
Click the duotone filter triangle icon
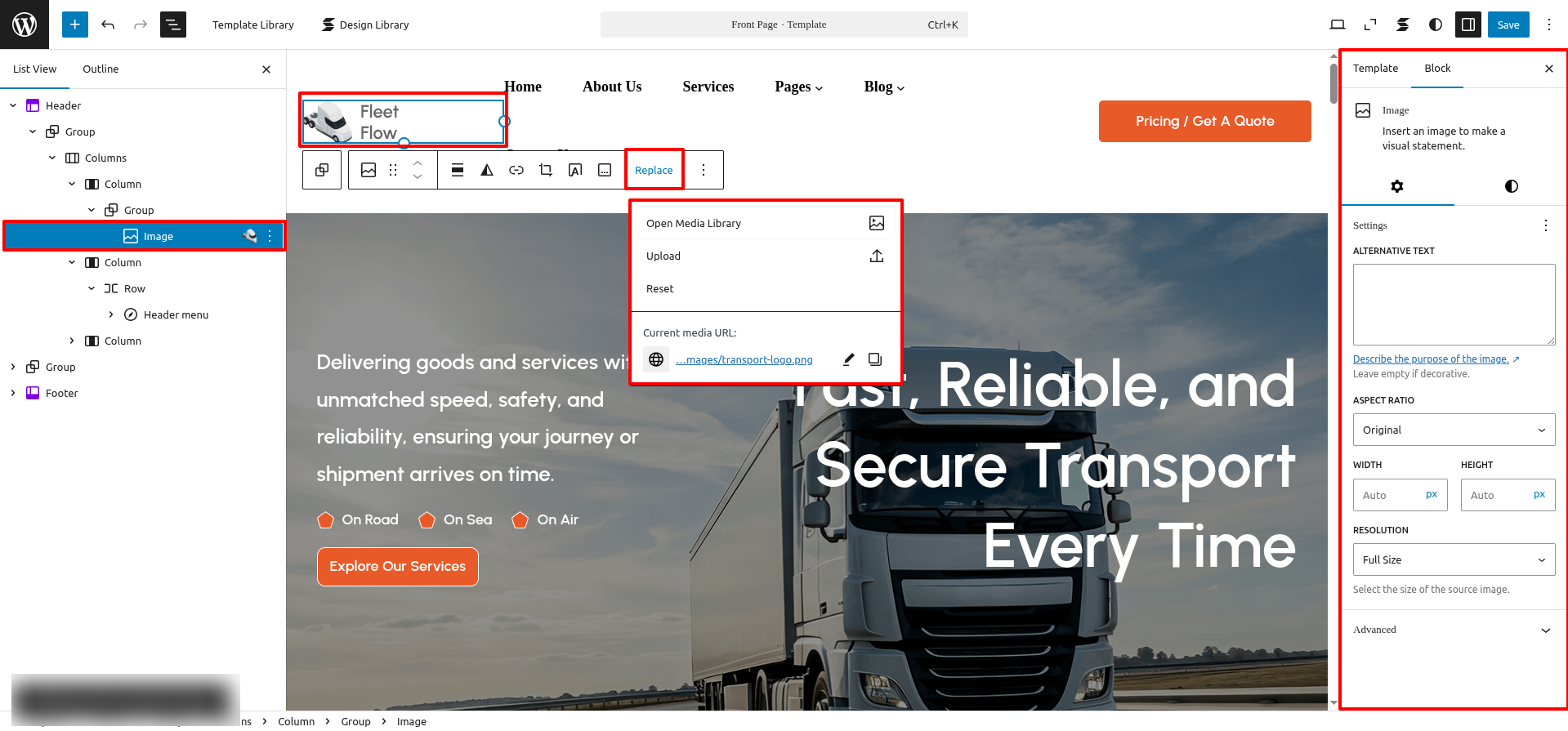487,170
